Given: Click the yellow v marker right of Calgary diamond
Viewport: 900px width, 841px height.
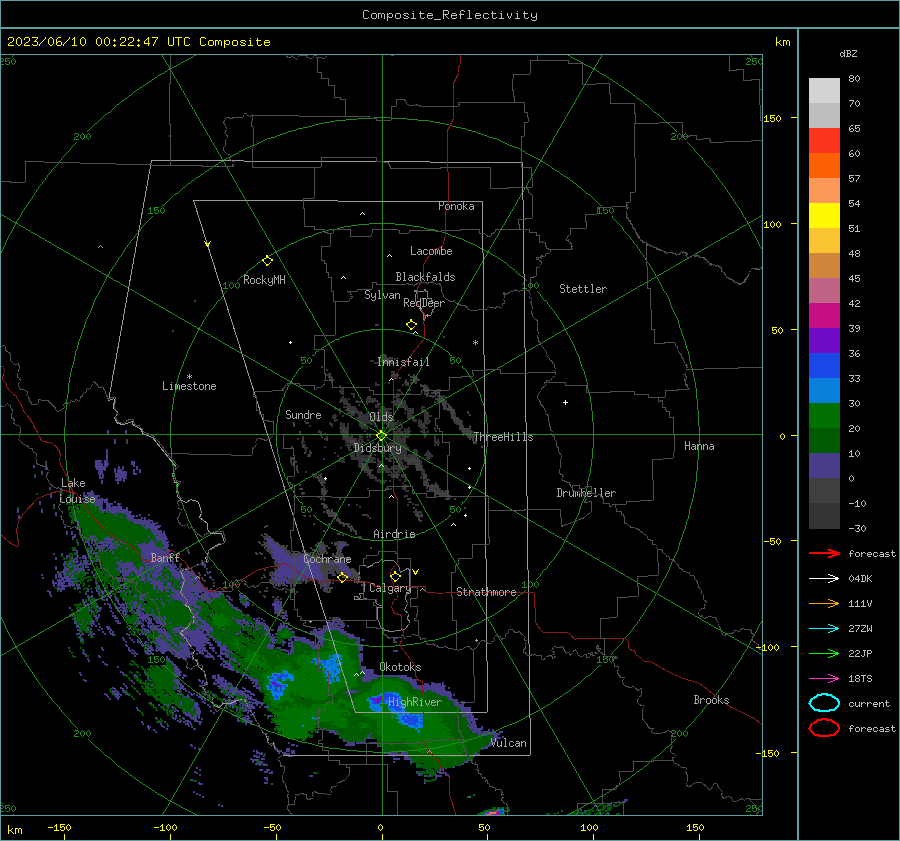Looking at the screenshot, I should (x=416, y=572).
